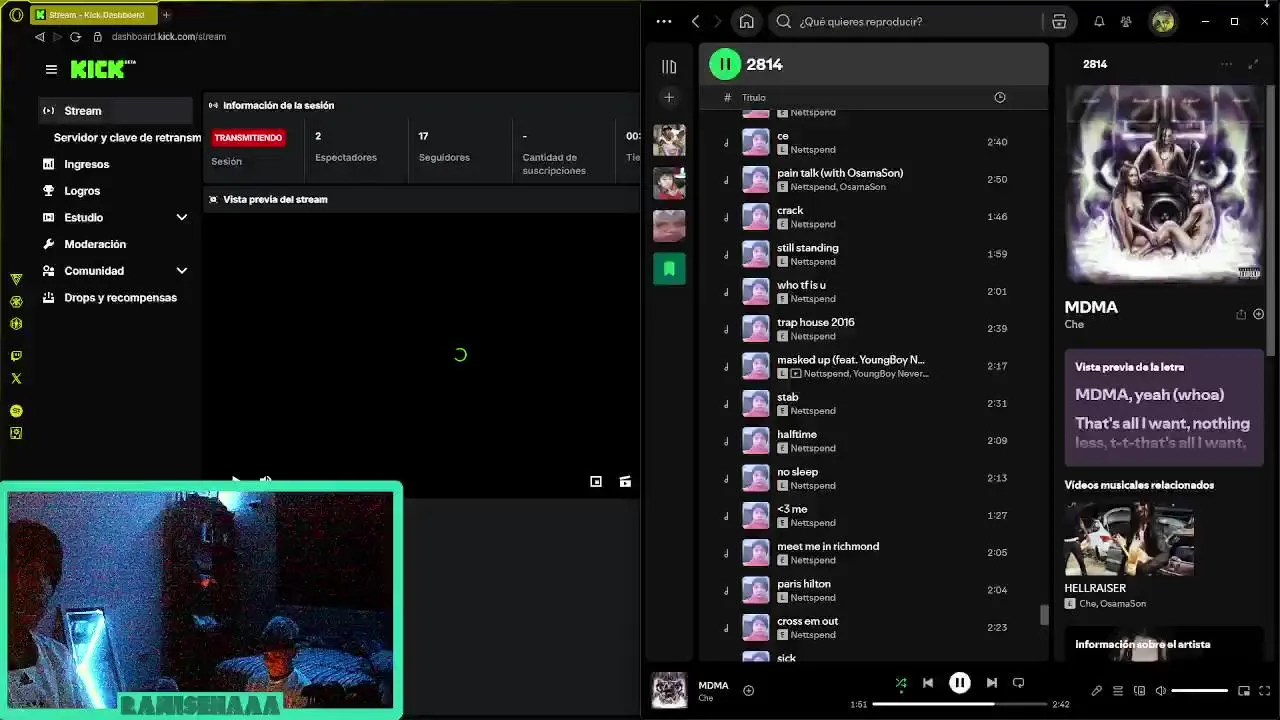Play the track 'pain talk (with OsamaSon)'

click(x=840, y=173)
